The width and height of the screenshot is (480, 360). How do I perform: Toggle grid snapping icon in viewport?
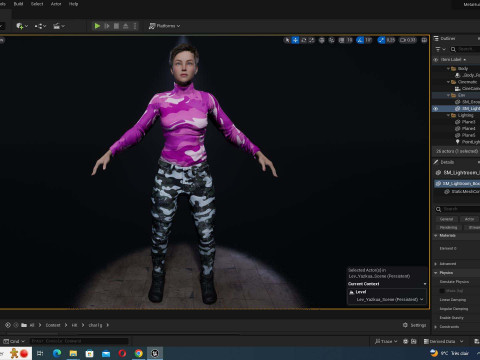(342, 40)
